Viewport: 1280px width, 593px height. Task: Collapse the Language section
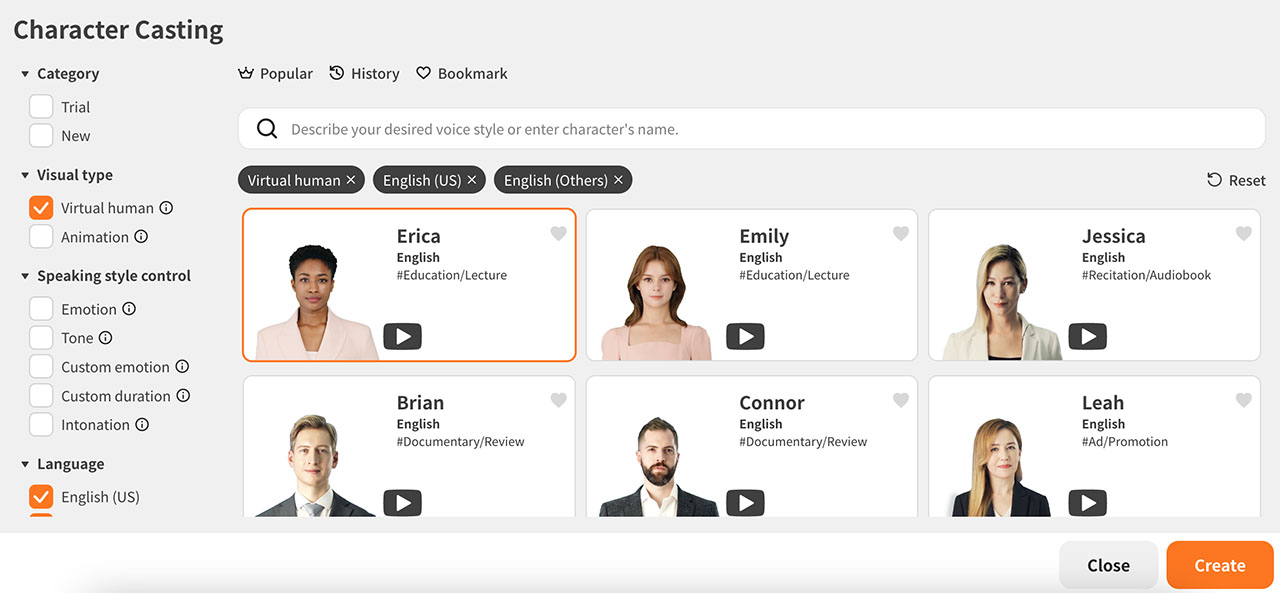(25, 464)
